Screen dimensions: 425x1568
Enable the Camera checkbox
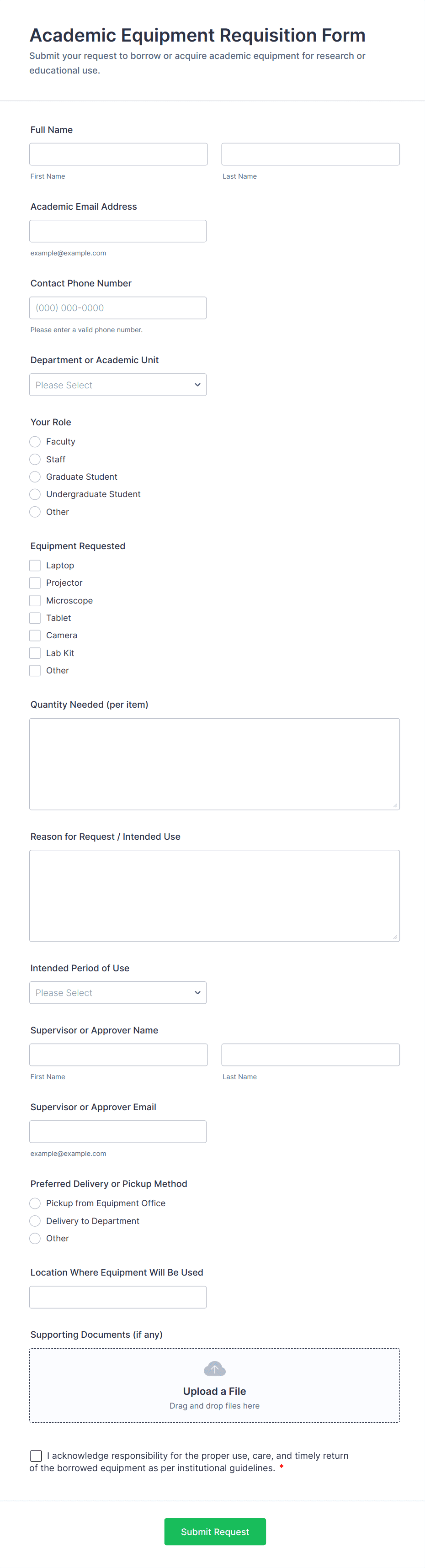point(35,635)
